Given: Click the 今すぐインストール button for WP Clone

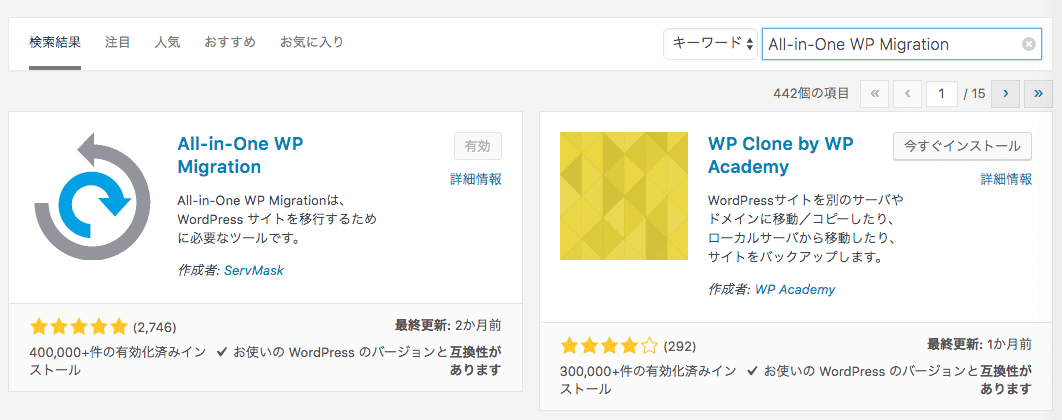Looking at the screenshot, I should click(962, 146).
